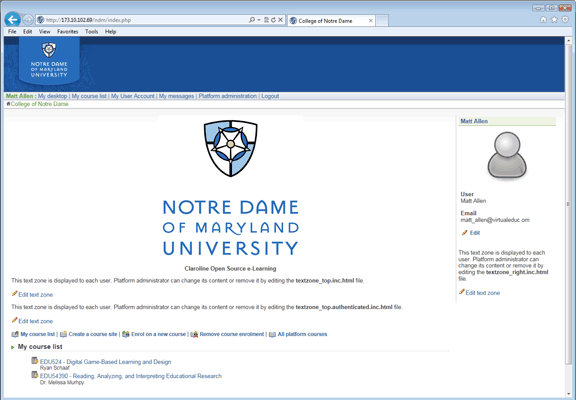
Task: Open the Favorites star icon
Action: [554, 19]
